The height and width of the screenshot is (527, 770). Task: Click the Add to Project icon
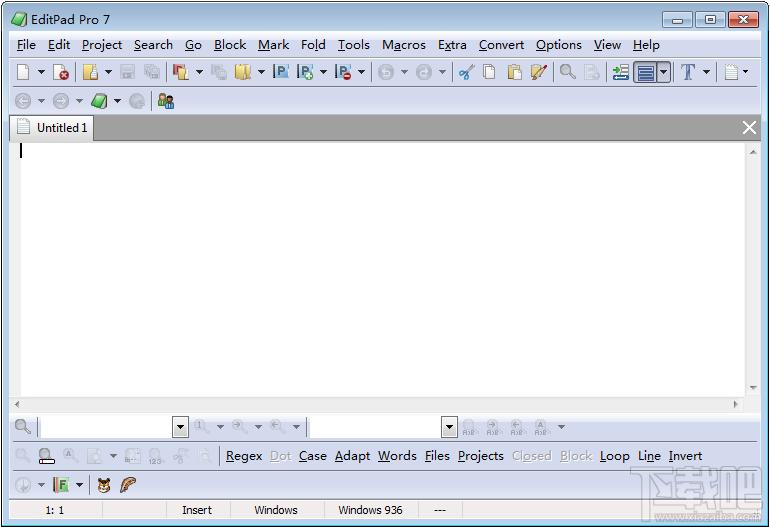(x=305, y=72)
